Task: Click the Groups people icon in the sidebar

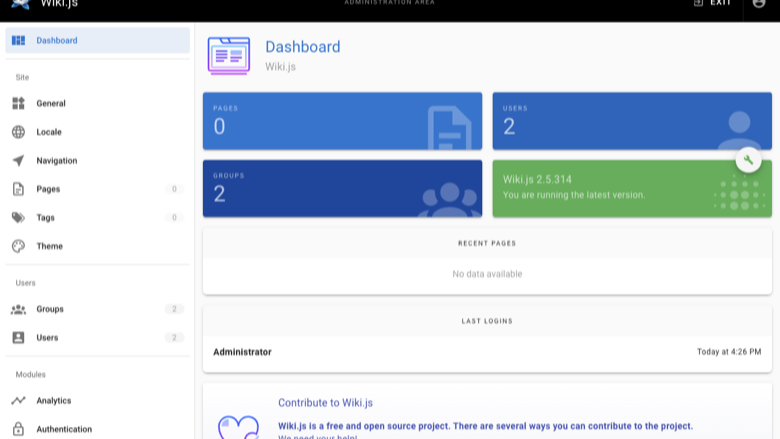Action: [x=18, y=309]
